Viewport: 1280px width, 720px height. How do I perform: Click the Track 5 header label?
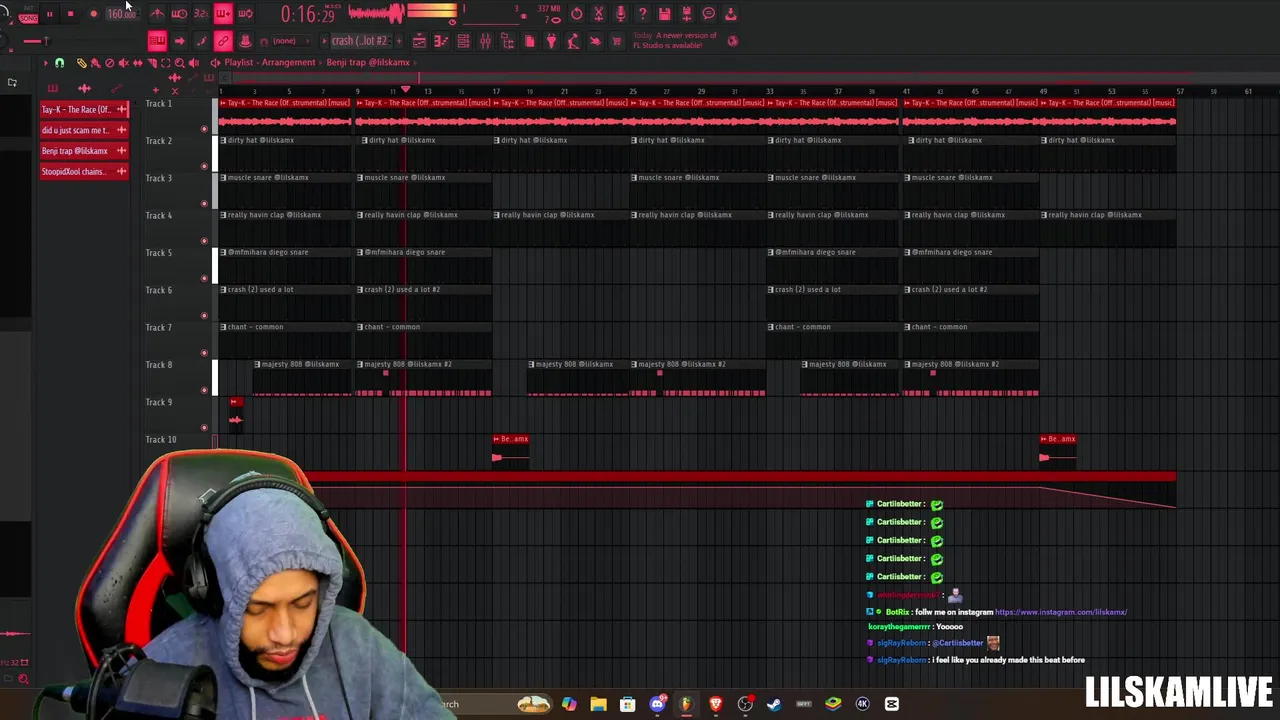[159, 253]
